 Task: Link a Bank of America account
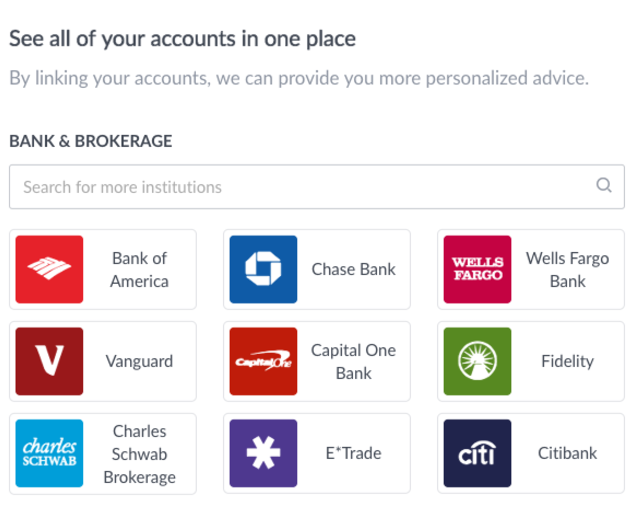(x=103, y=269)
